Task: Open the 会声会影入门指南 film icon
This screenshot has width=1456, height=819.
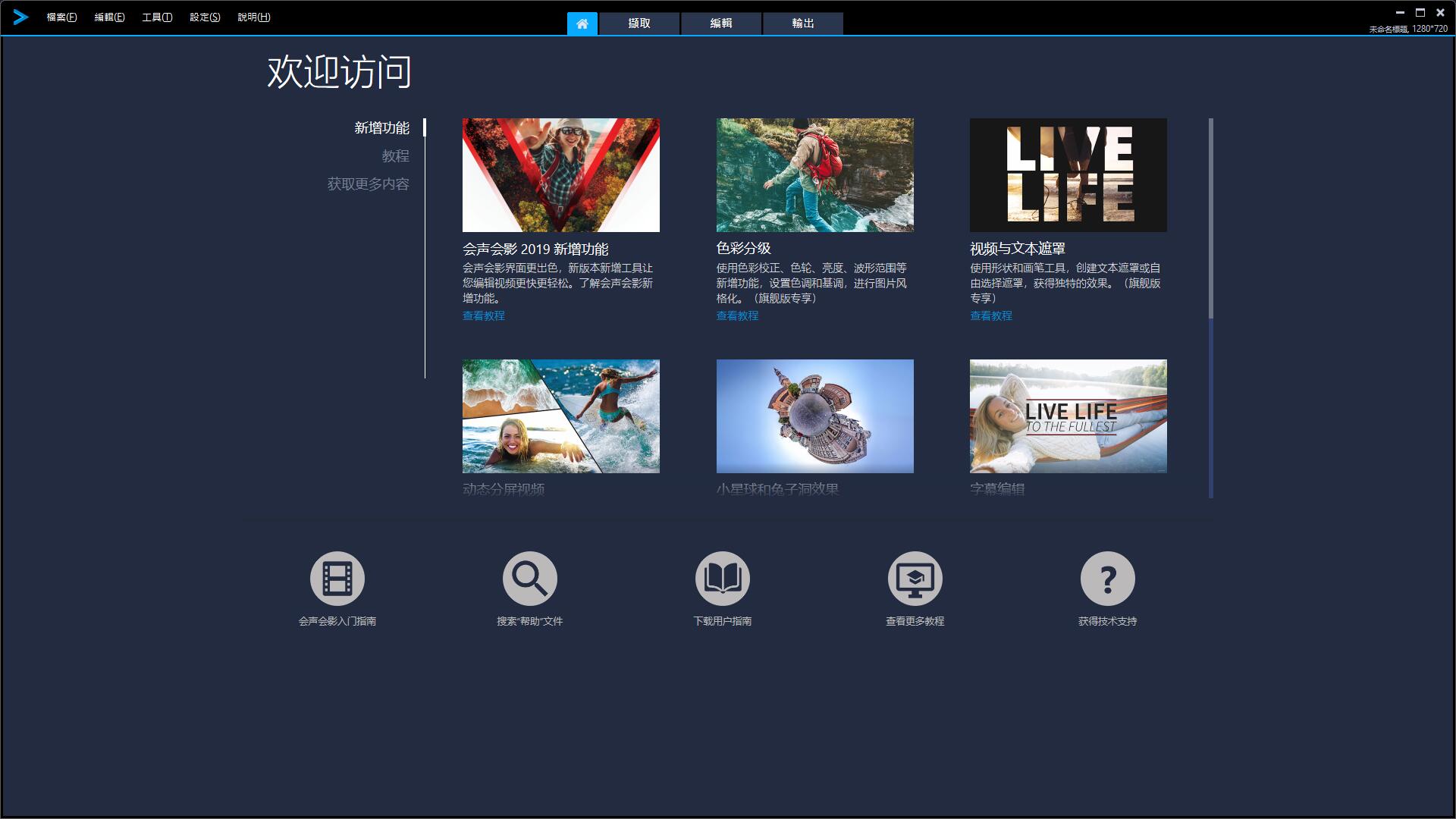Action: [x=337, y=579]
